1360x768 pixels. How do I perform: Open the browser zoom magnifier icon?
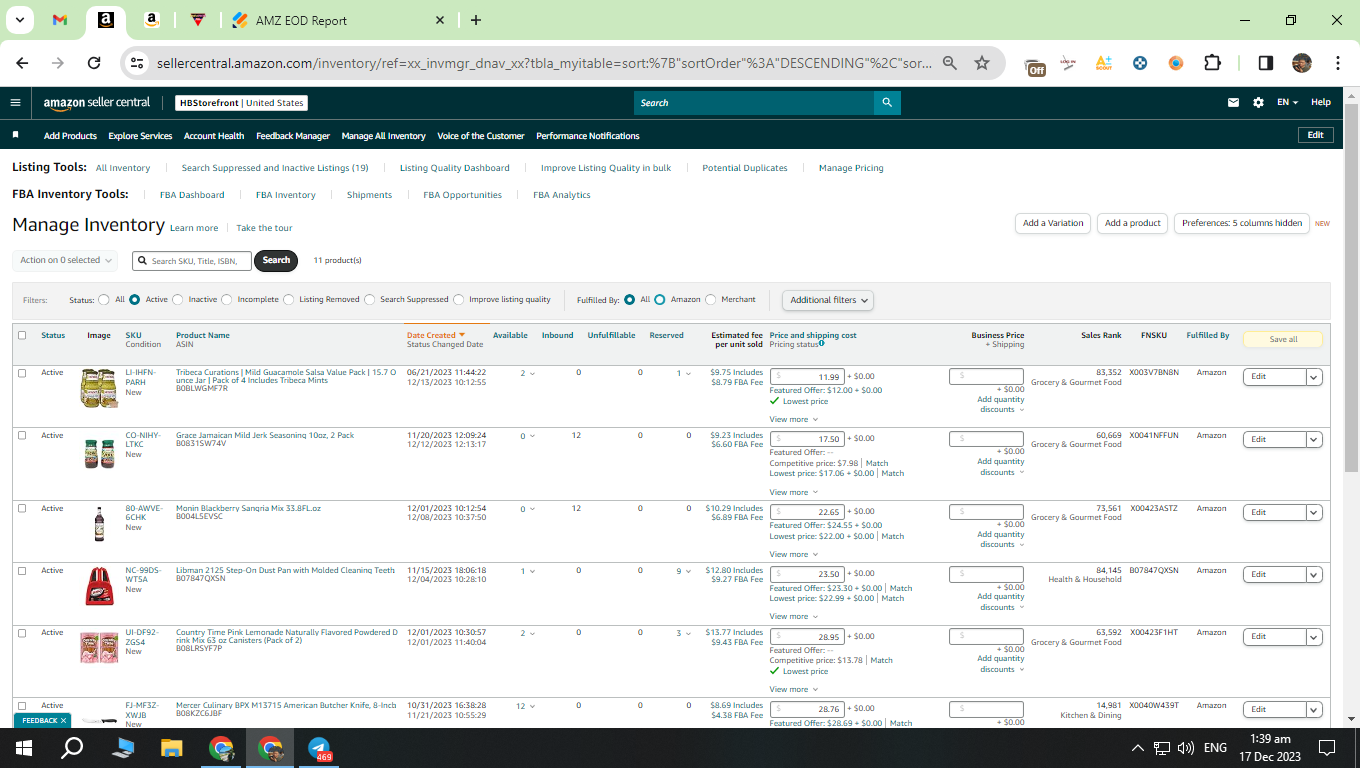[x=950, y=63]
